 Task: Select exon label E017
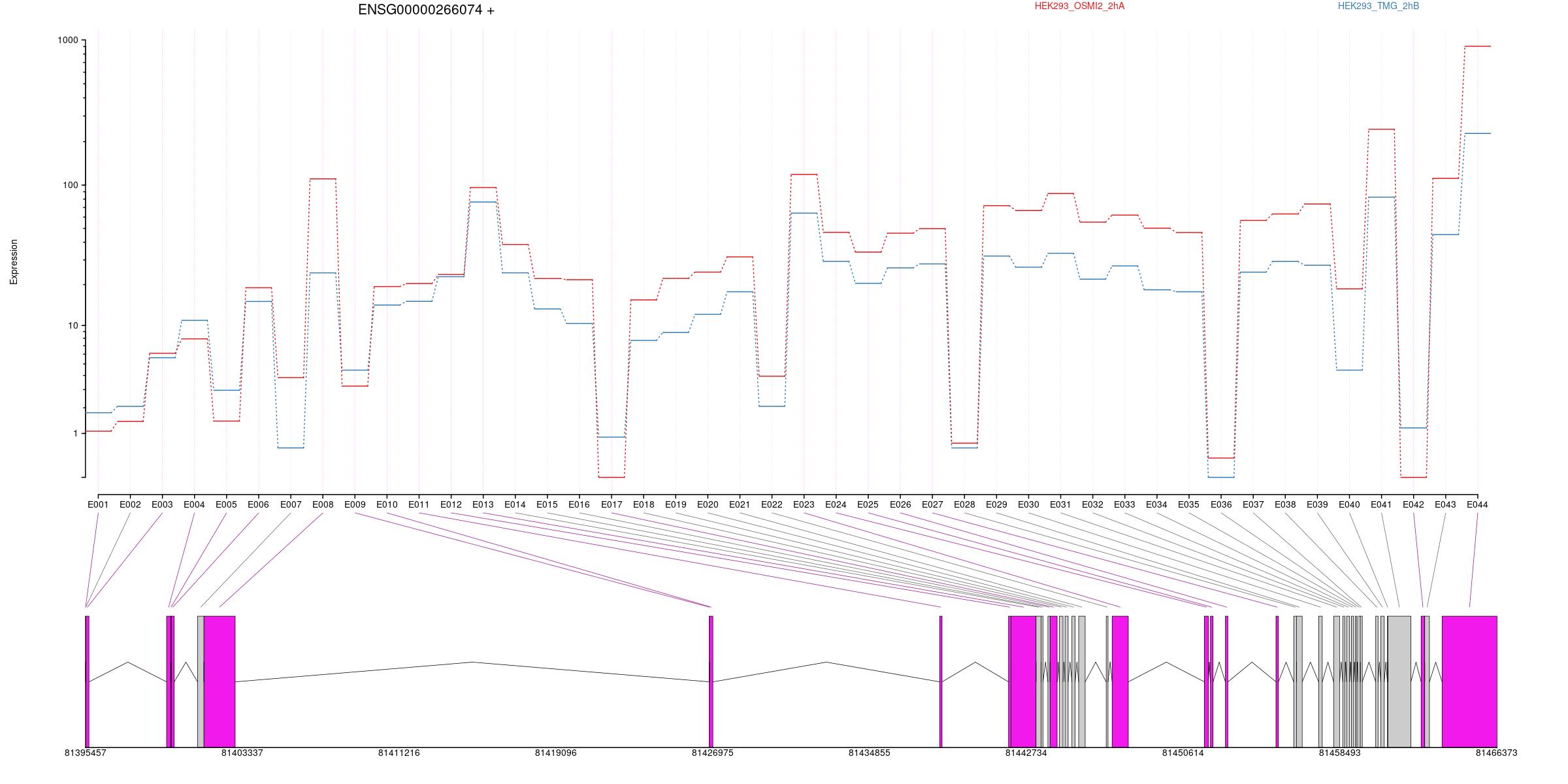612,504
